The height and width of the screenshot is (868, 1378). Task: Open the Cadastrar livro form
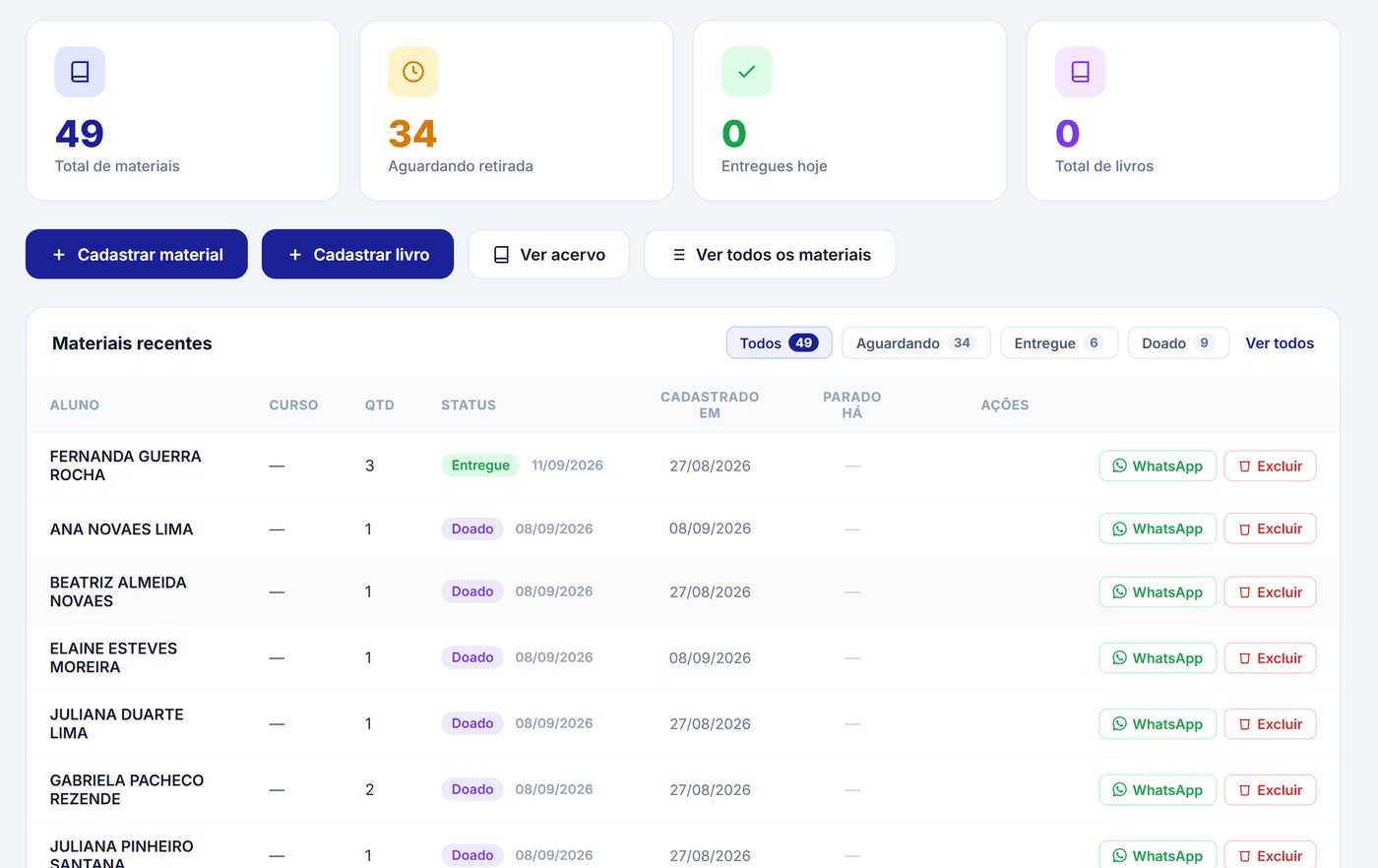357,254
